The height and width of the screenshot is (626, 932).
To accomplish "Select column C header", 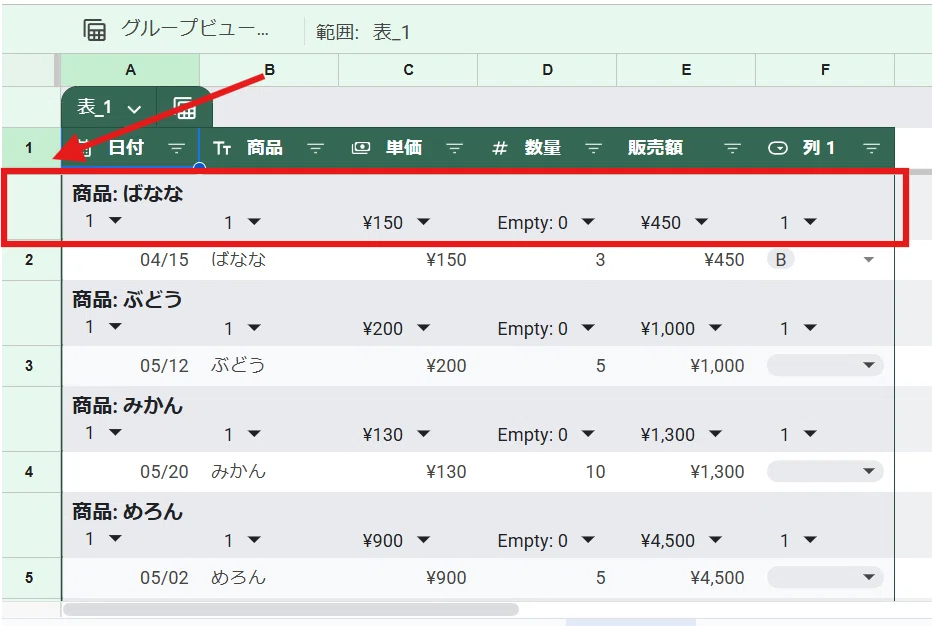I will point(408,70).
